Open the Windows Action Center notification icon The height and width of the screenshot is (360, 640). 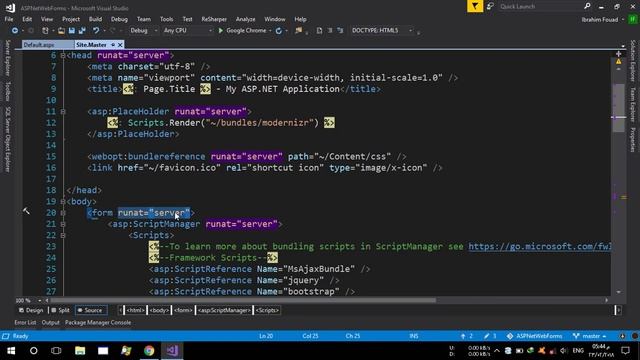(625, 351)
